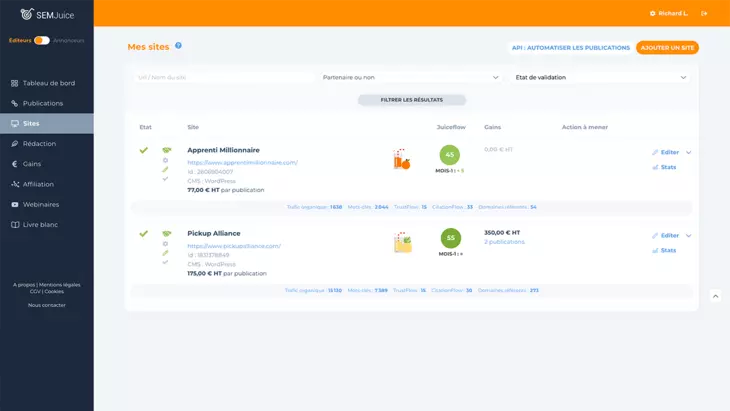Click the Juiceflow column header

click(451, 127)
